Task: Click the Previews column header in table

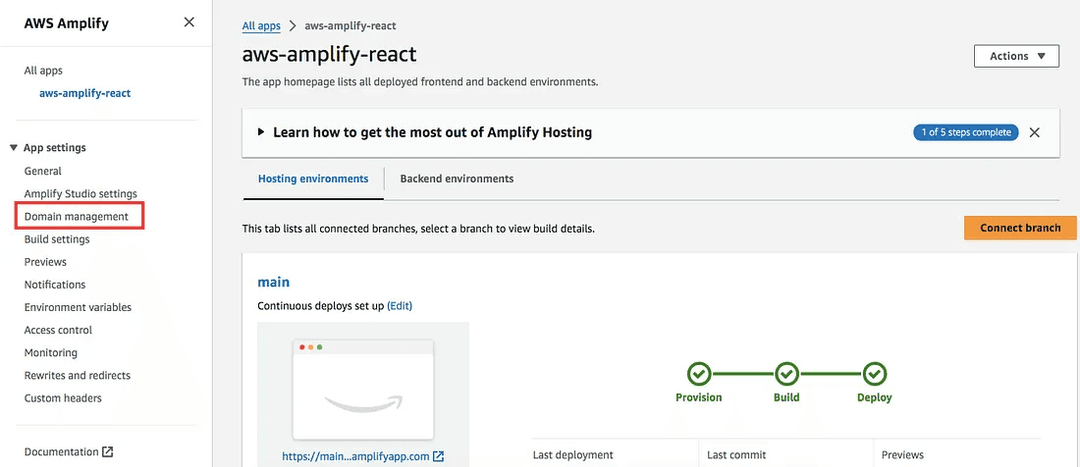Action: [x=904, y=455]
